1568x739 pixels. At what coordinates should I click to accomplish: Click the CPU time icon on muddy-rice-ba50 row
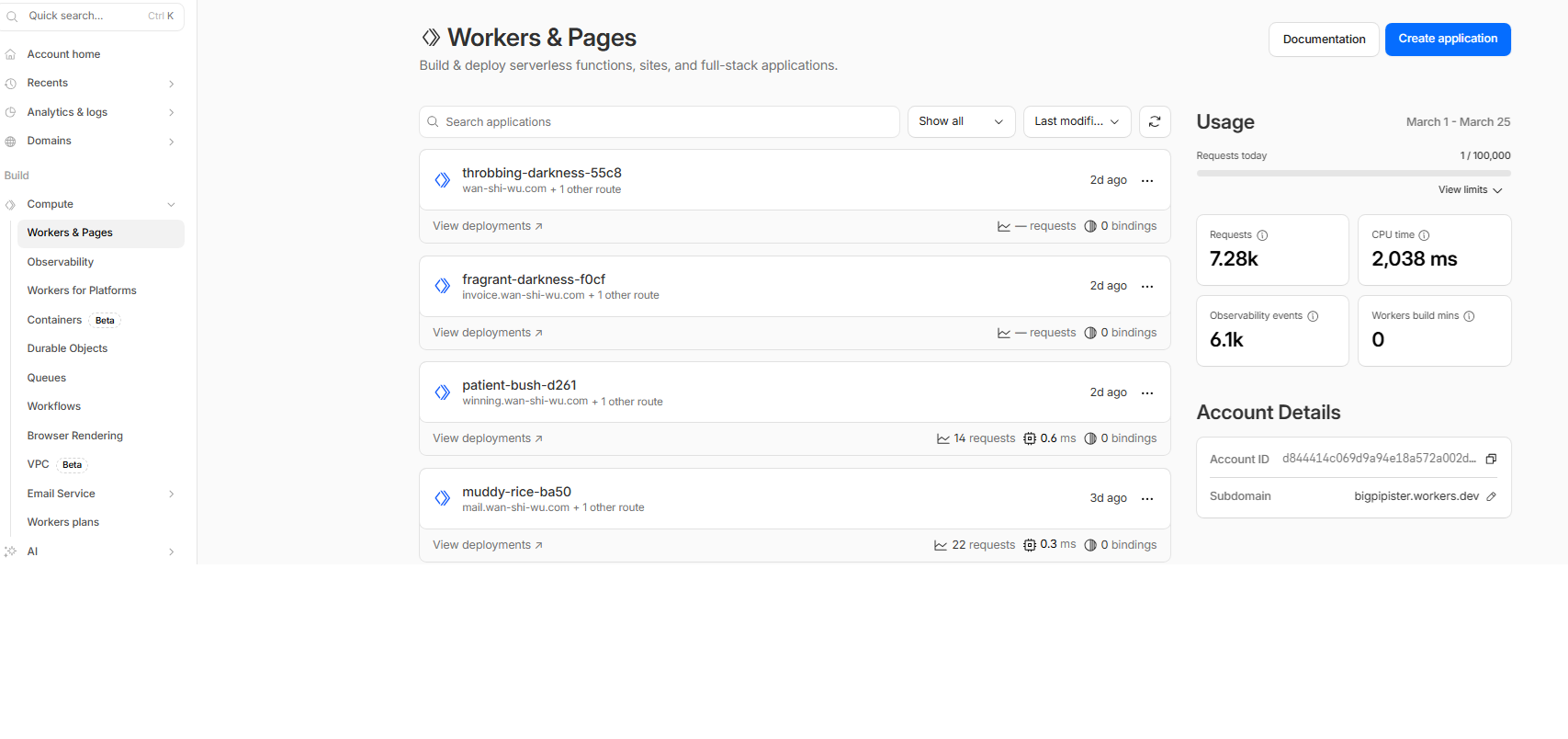pyautogui.click(x=1030, y=545)
